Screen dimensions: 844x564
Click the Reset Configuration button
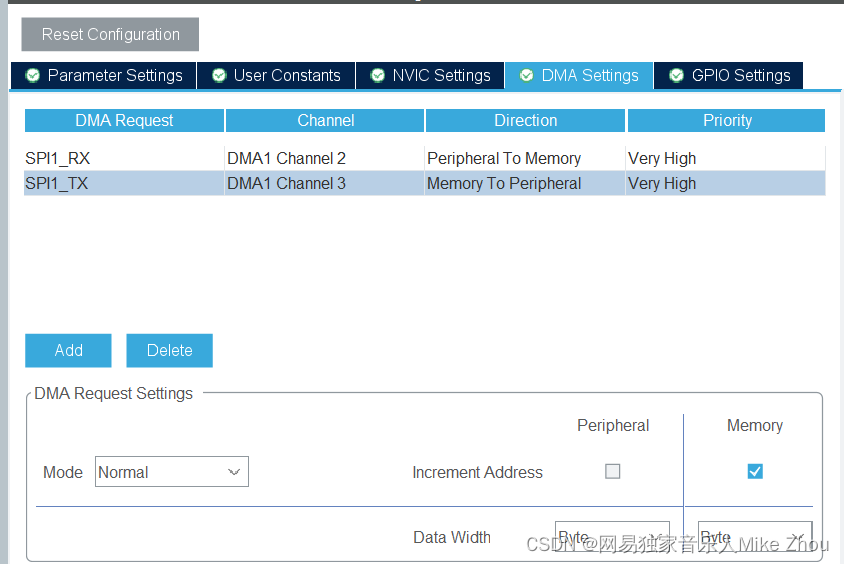tap(110, 34)
